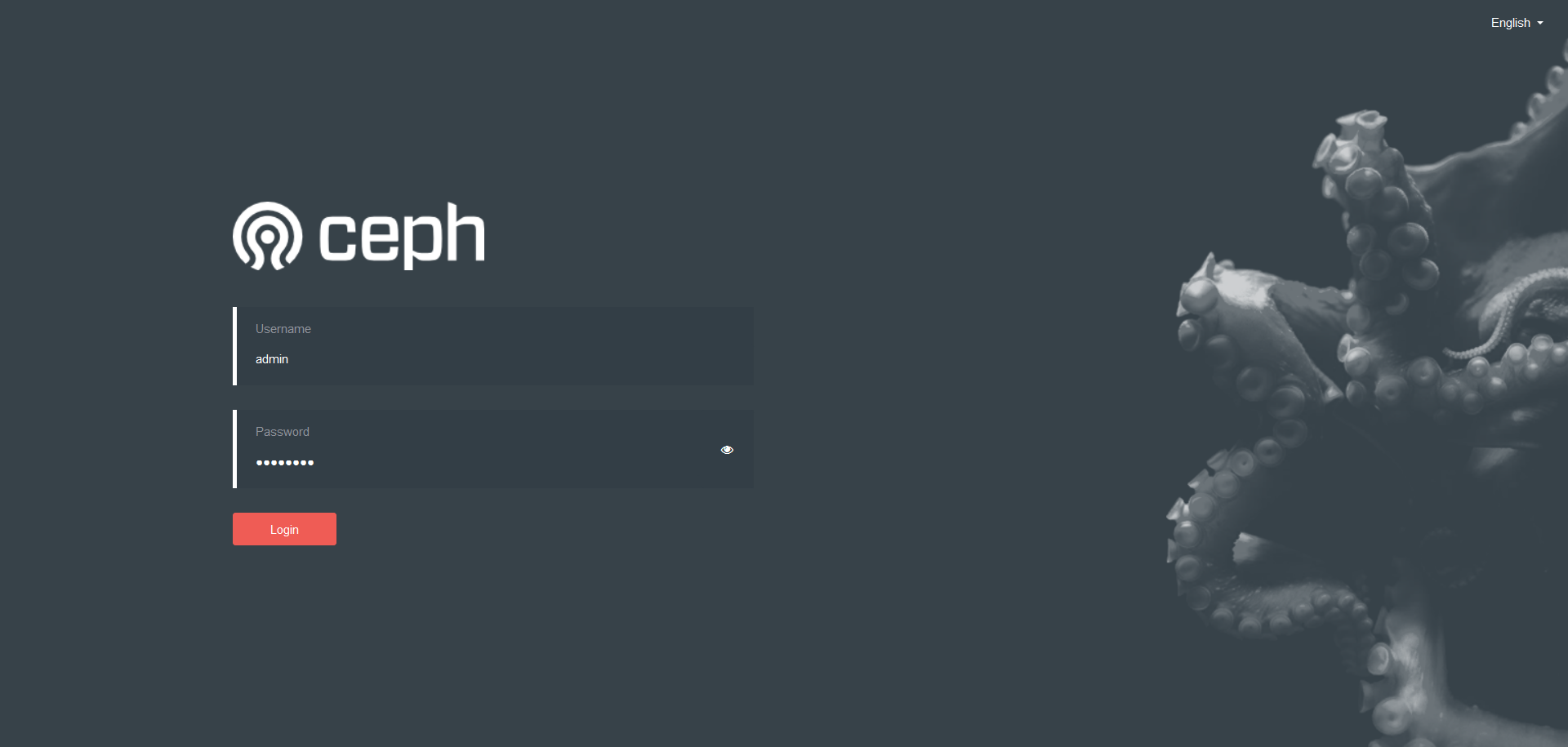
Task: Click the ceph wordmark text
Action: pyautogui.click(x=402, y=236)
